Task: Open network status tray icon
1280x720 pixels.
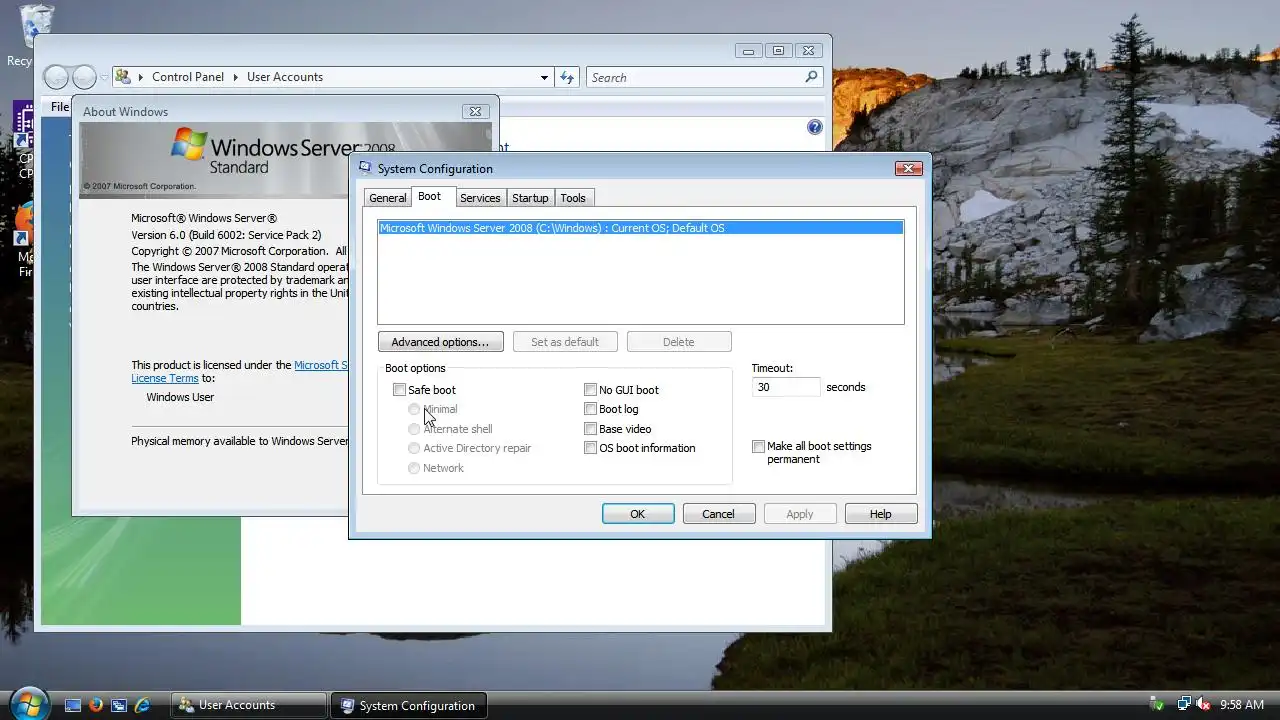Action: click(1183, 705)
